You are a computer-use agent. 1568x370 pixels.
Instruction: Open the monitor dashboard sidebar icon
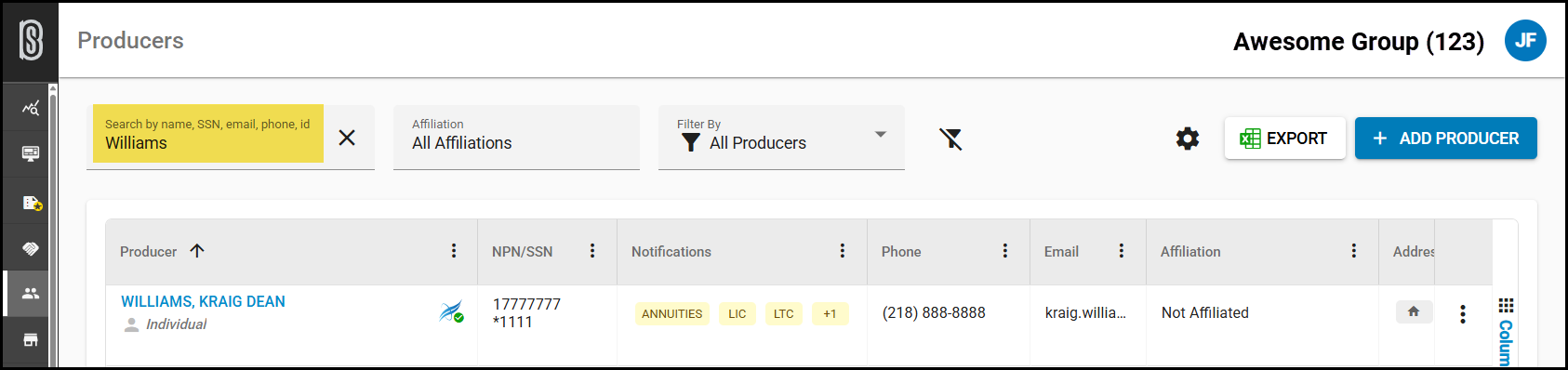coord(31,153)
